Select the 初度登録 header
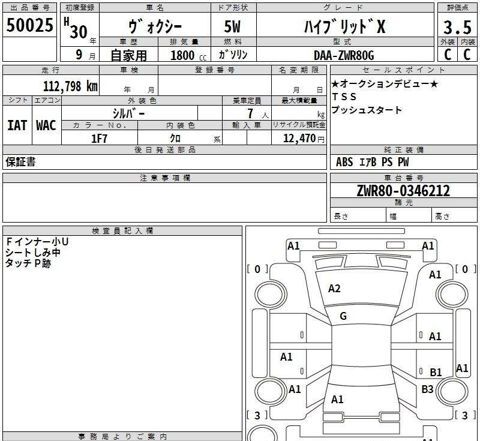 click(80, 8)
